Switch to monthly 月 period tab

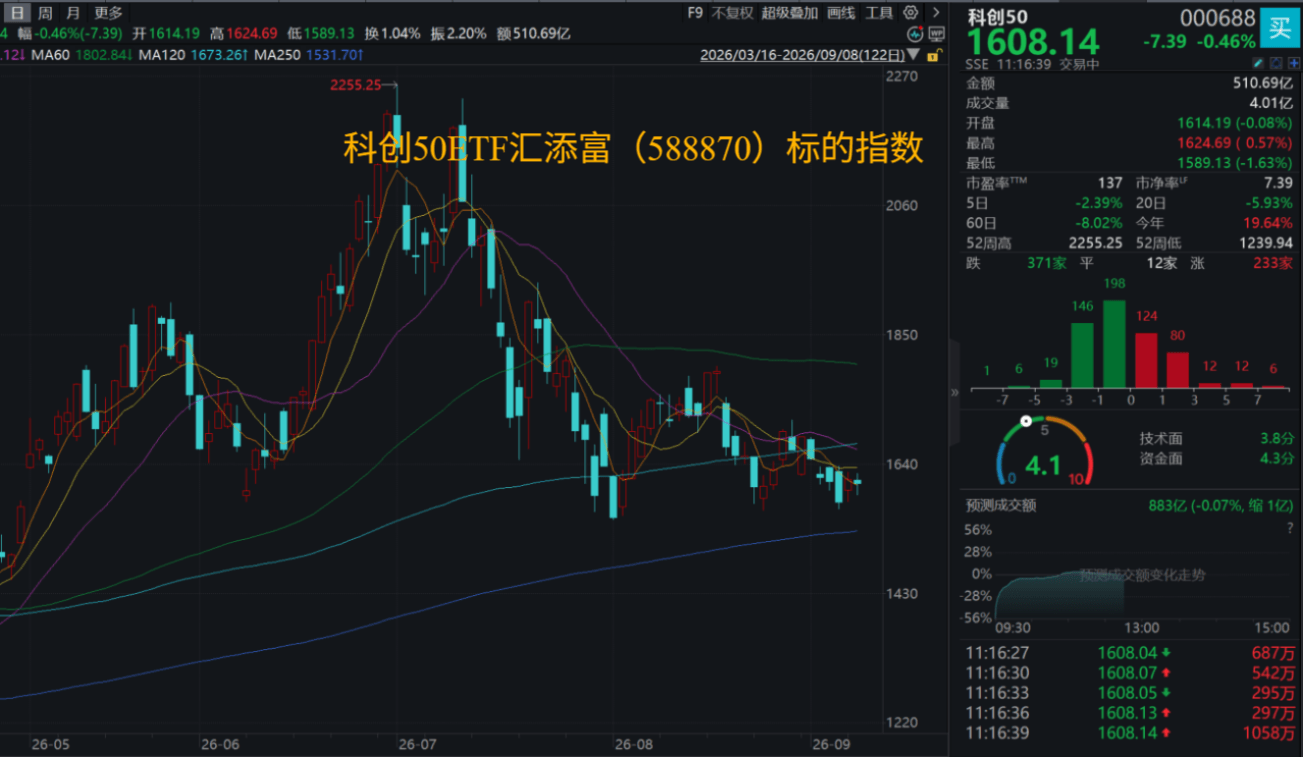[73, 13]
